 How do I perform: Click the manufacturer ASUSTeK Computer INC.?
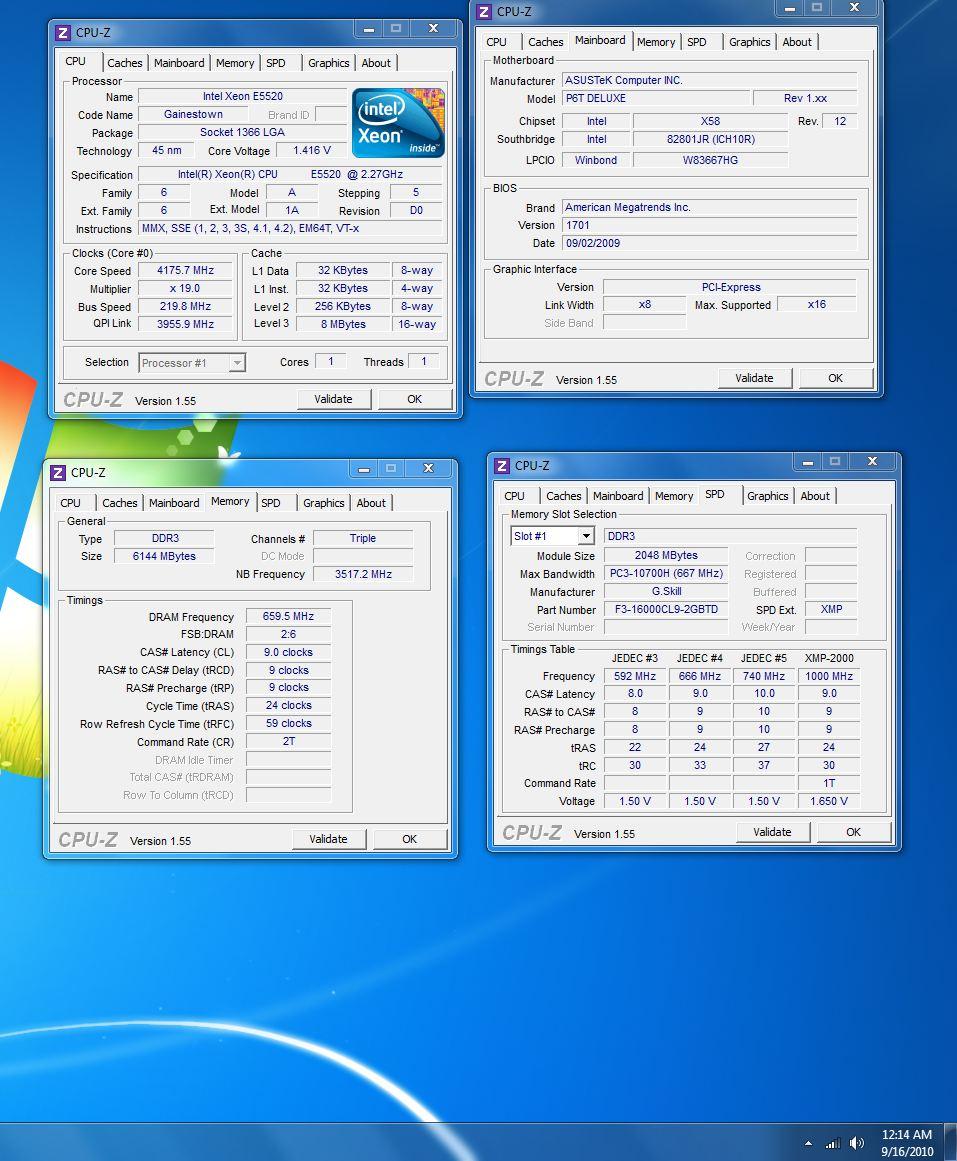(709, 81)
